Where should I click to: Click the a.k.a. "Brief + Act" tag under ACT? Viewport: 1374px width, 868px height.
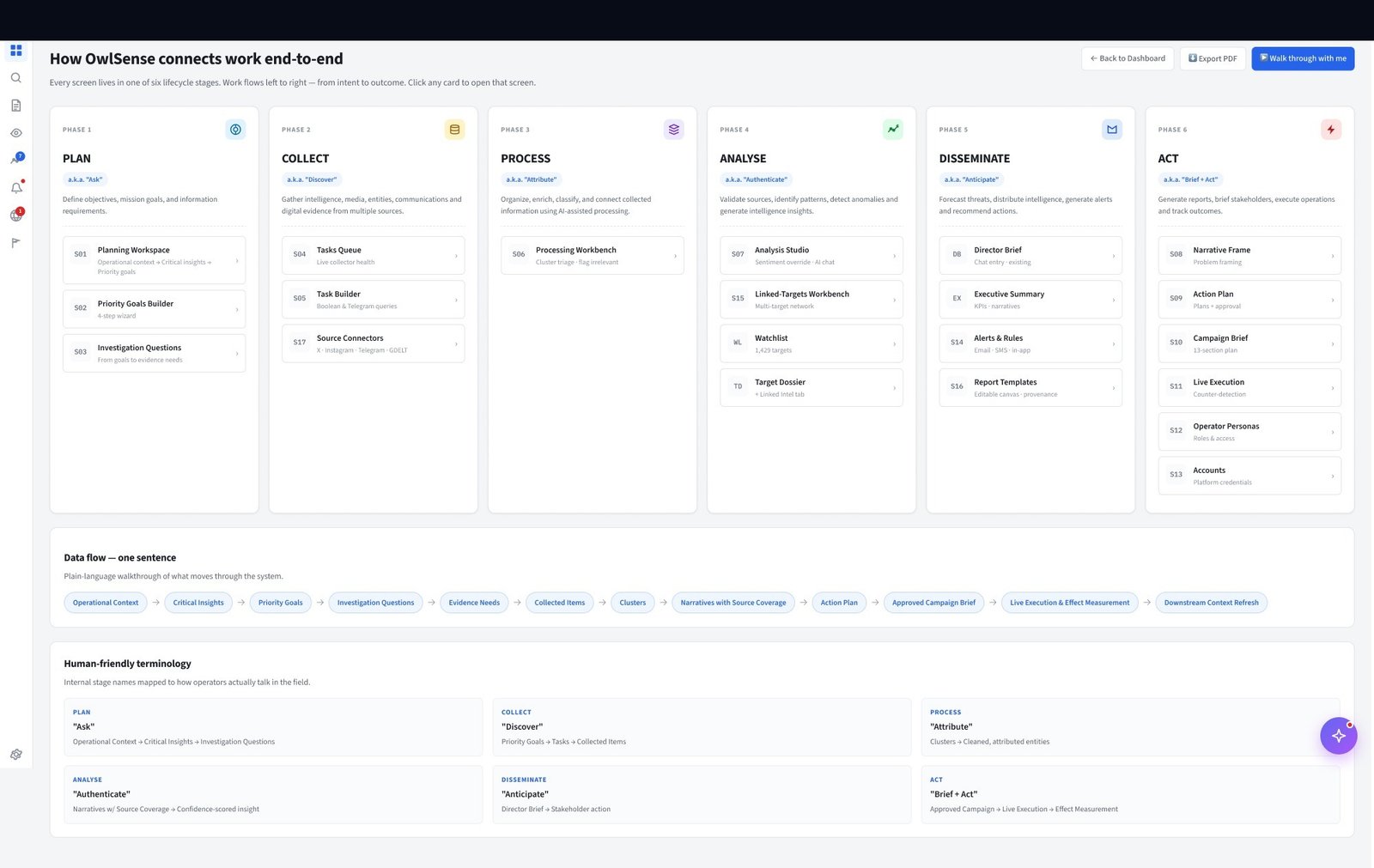pyautogui.click(x=1191, y=179)
